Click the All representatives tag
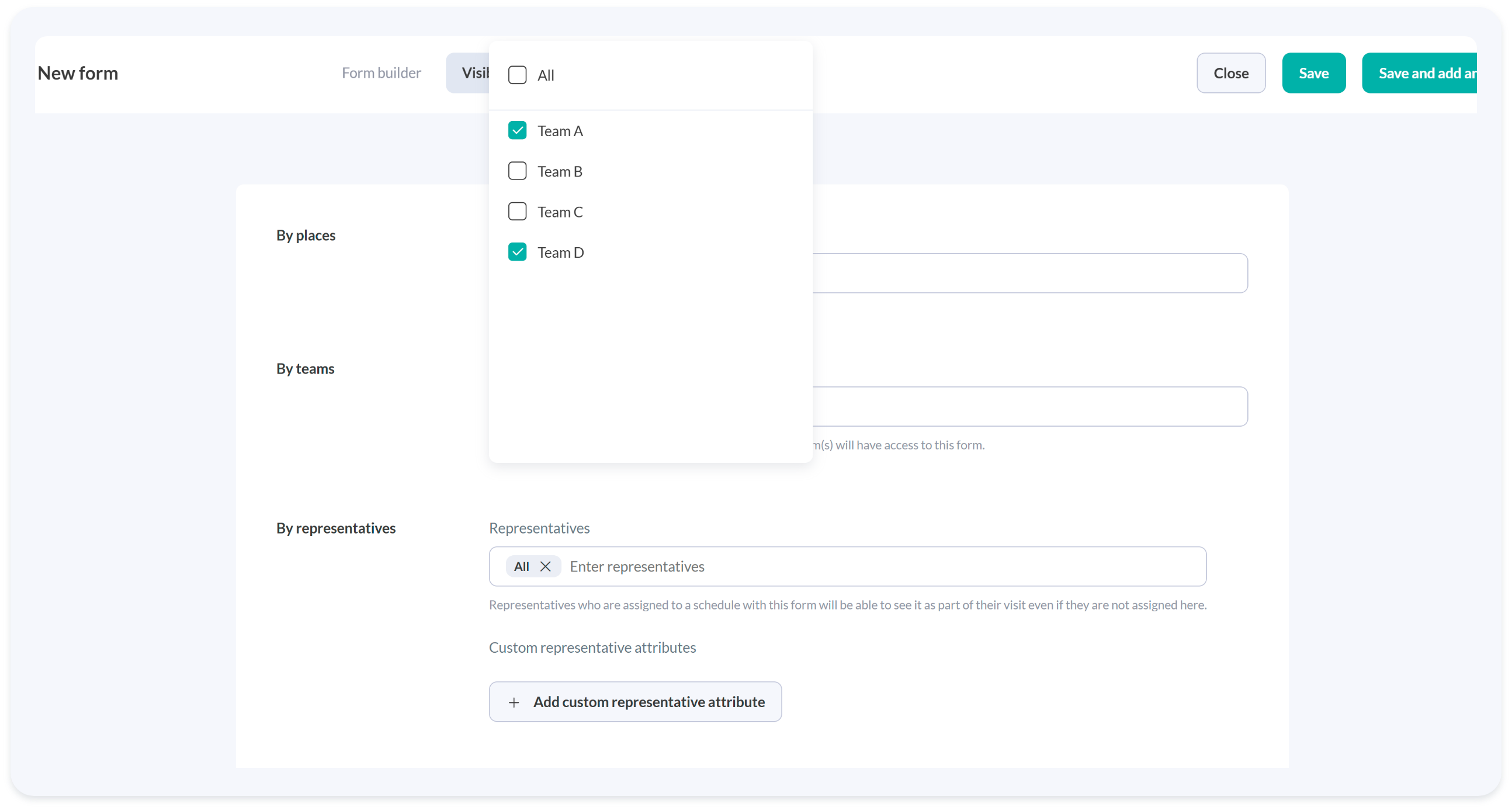This screenshot has height=810, width=1512. pos(521,566)
